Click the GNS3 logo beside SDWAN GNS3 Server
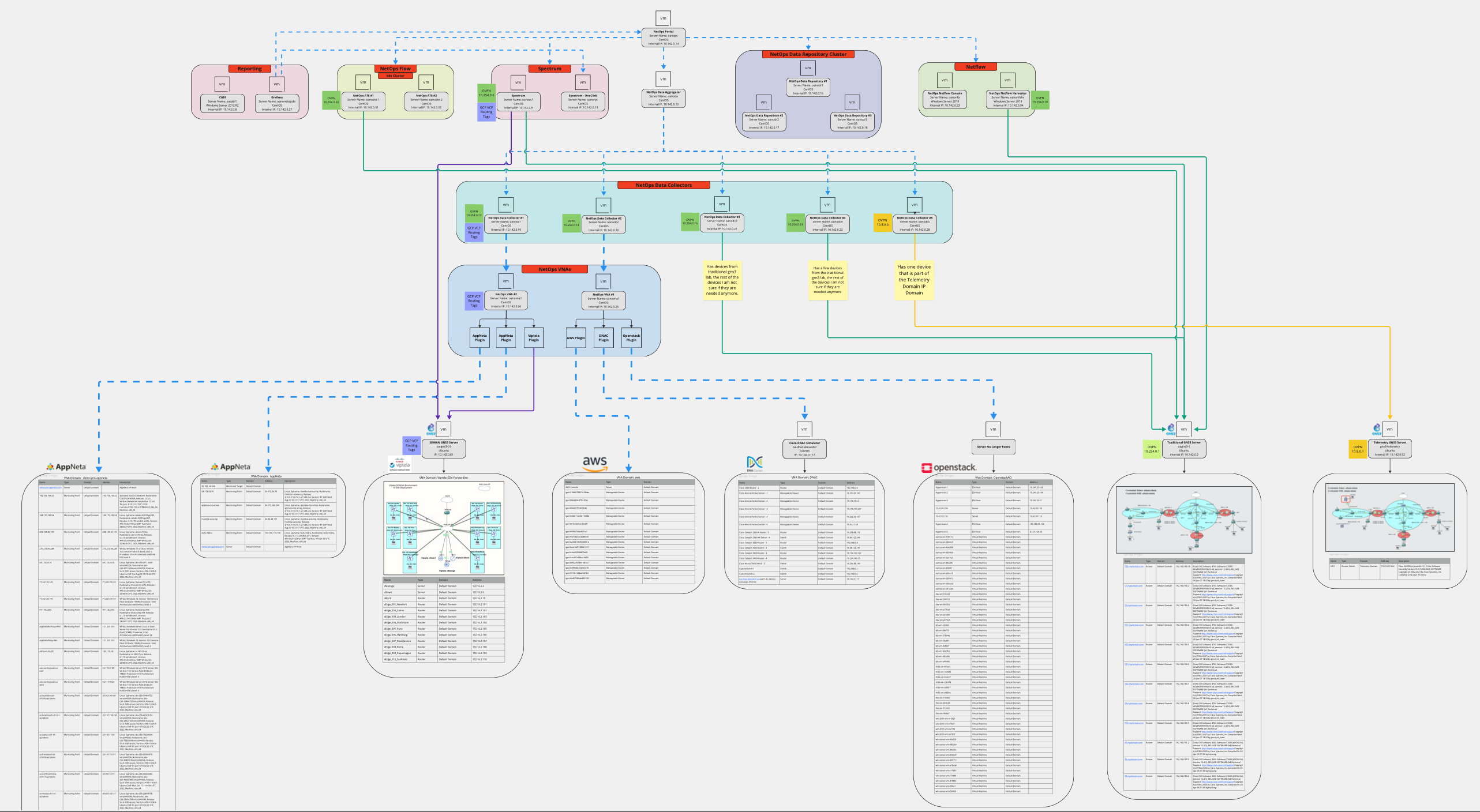This screenshot has height=812, width=1480. 430,430
